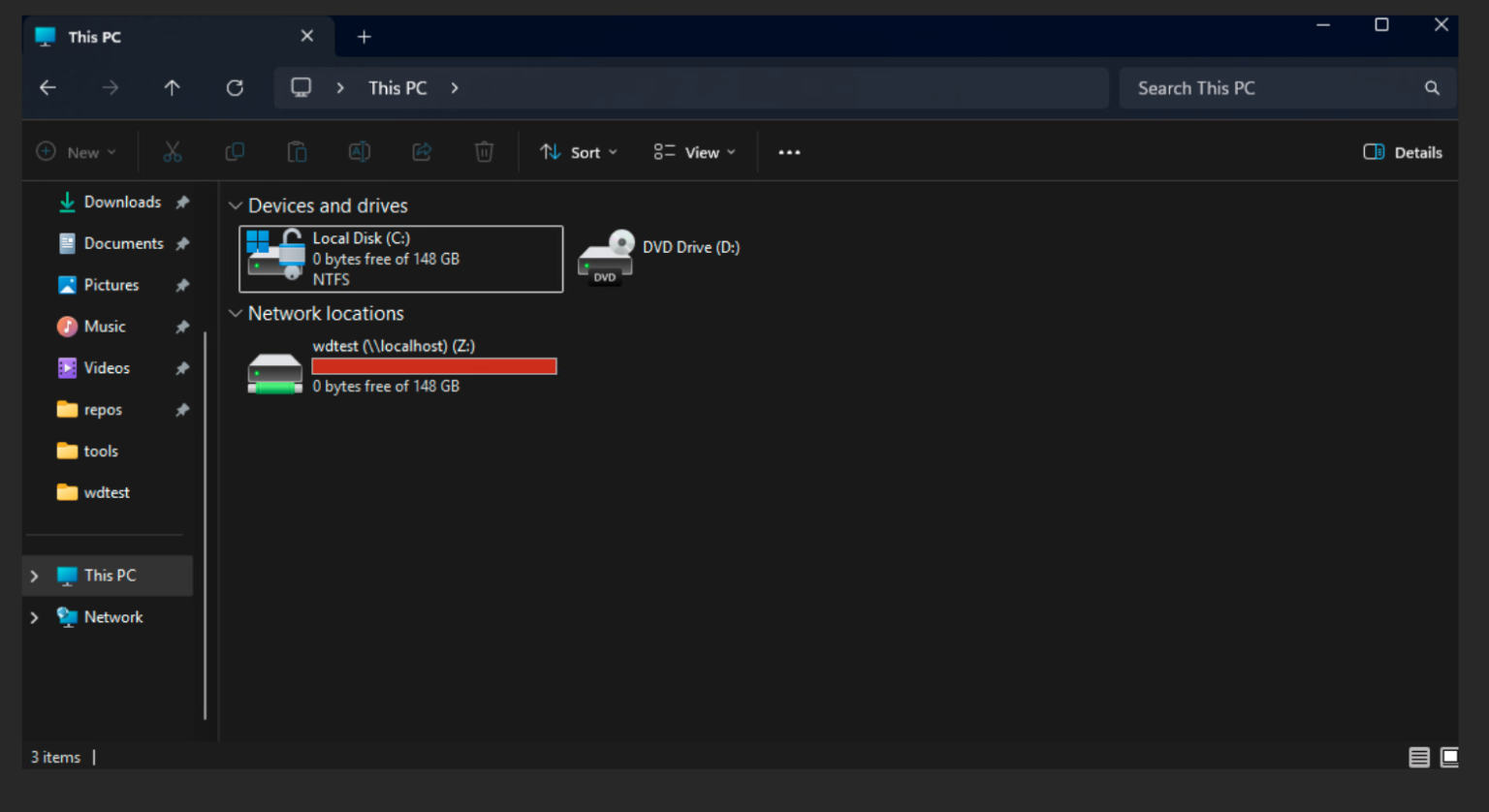Image resolution: width=1489 pixels, height=812 pixels.
Task: Switch to the details list view icon
Action: [x=1419, y=758]
